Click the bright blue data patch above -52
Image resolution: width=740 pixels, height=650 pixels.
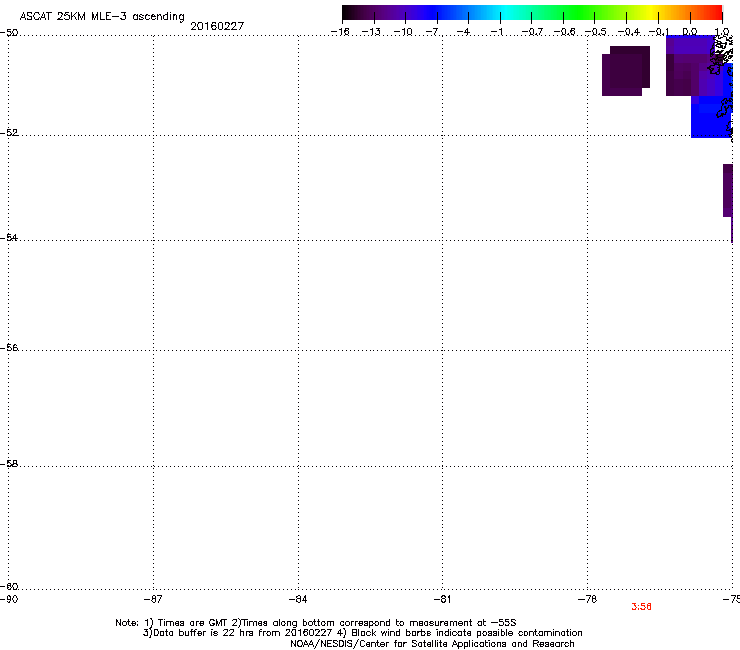tap(710, 118)
